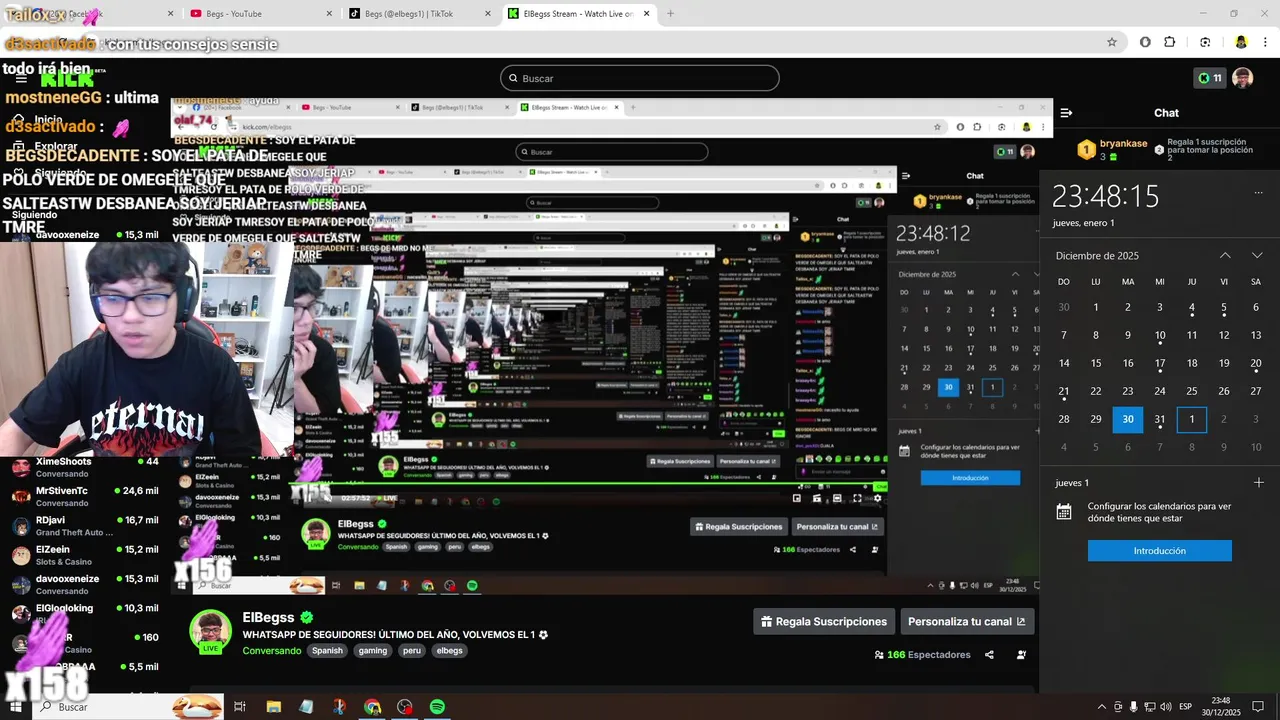
Task: Click bryankase's leaderboard badge in chat
Action: click(1086, 150)
